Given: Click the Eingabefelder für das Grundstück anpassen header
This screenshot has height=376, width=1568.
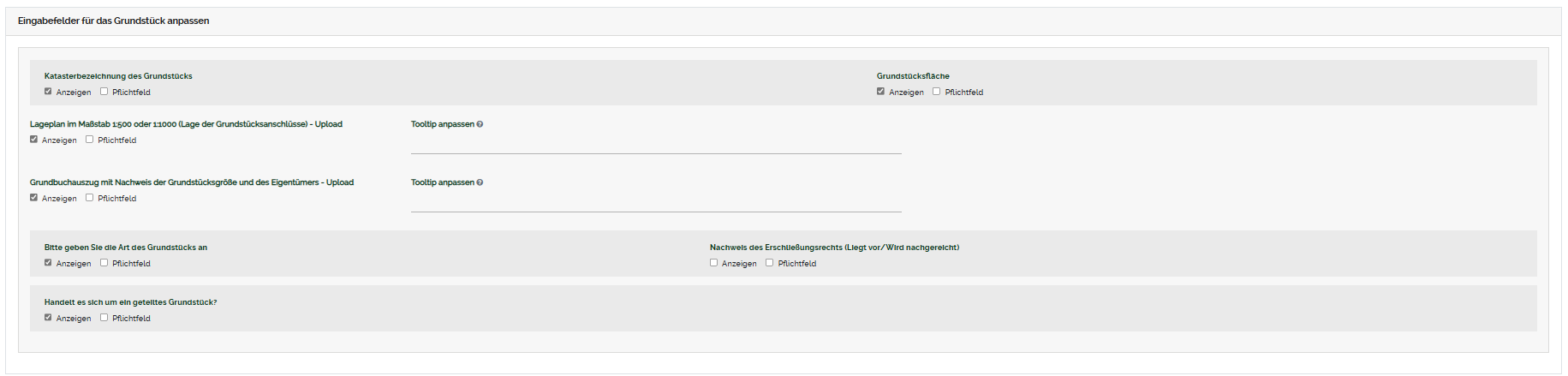Looking at the screenshot, I should point(114,21).
